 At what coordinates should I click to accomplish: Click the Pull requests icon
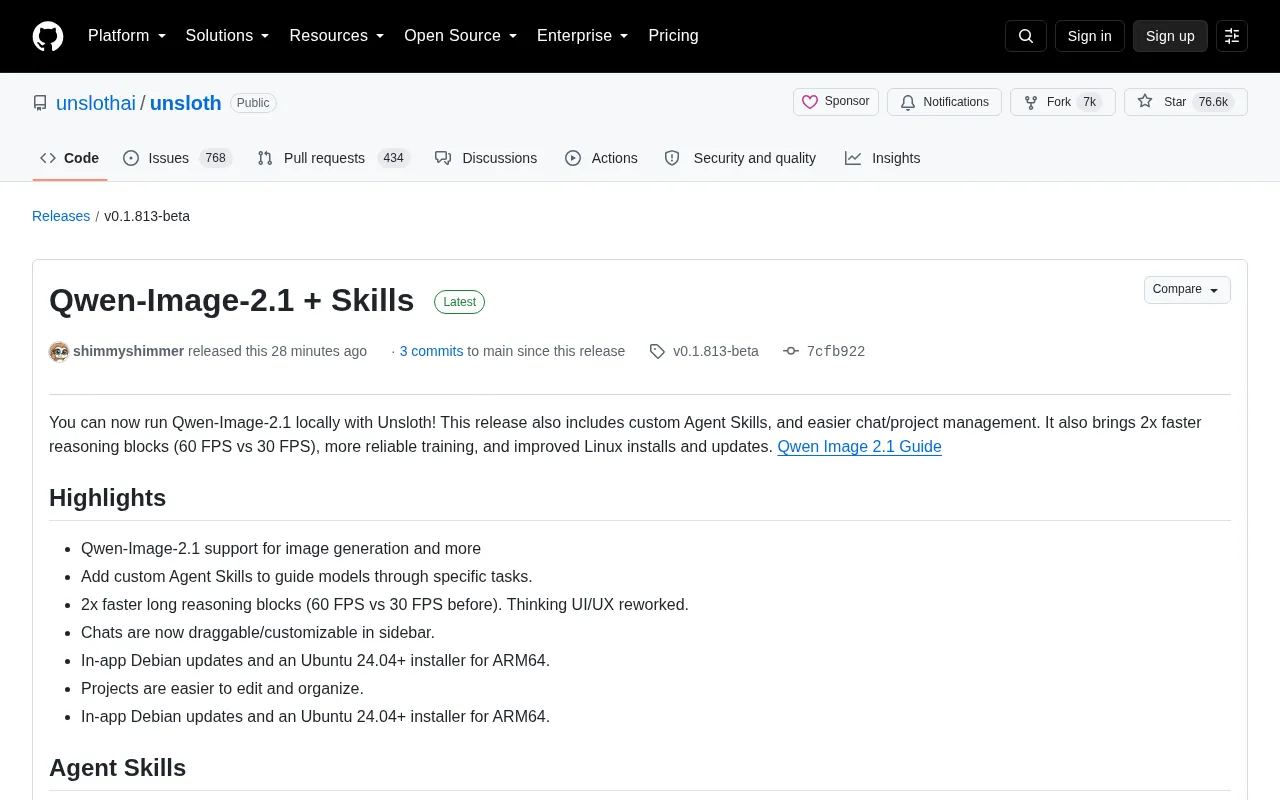[x=265, y=158]
